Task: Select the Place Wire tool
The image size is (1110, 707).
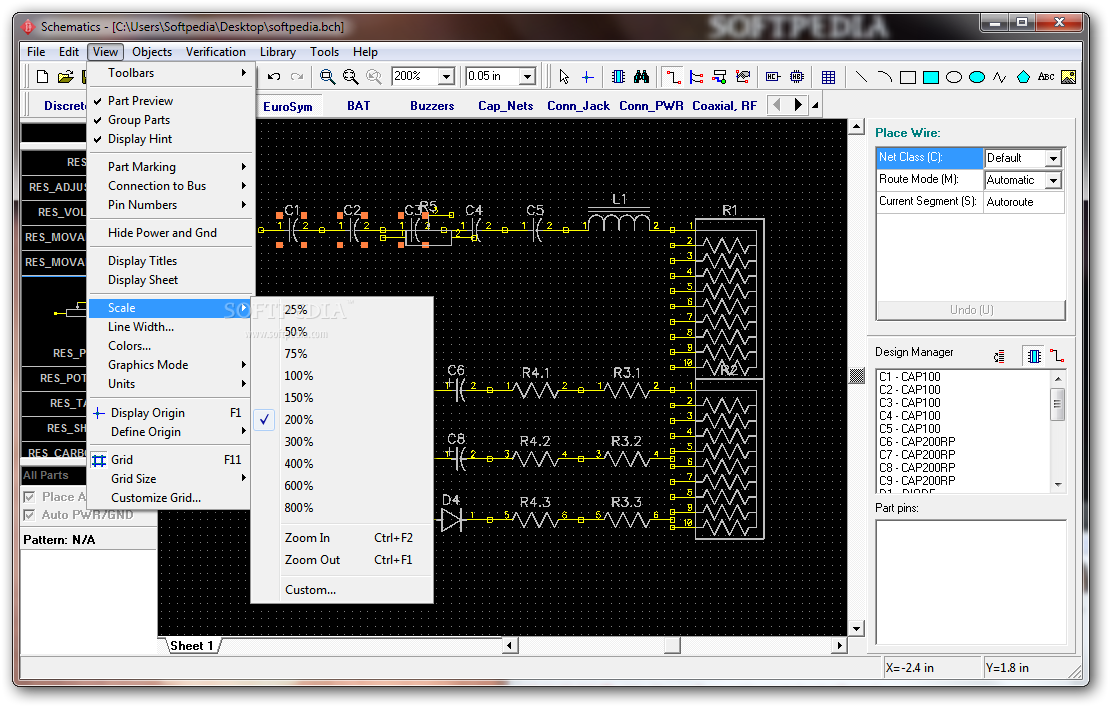Action: [673, 76]
